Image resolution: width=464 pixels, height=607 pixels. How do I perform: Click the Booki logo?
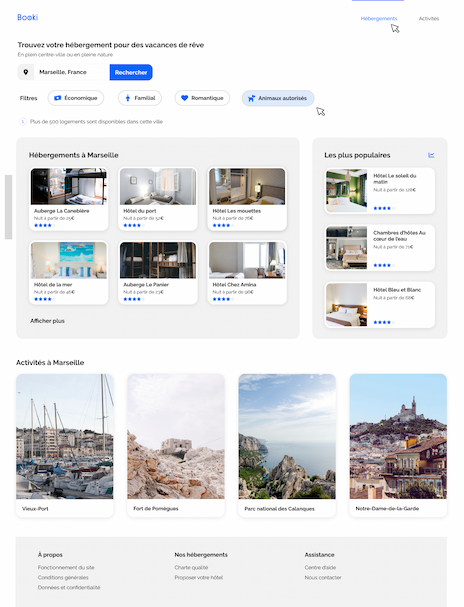click(27, 17)
